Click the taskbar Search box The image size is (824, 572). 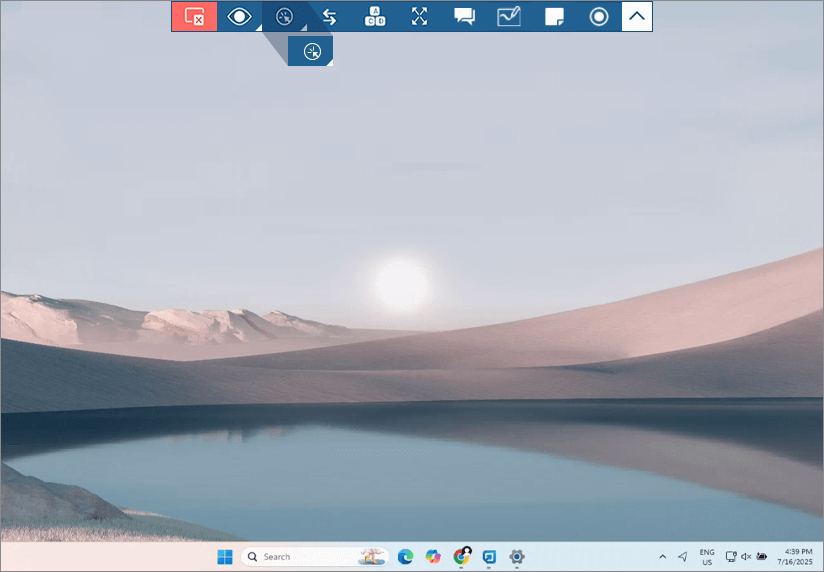(300, 557)
